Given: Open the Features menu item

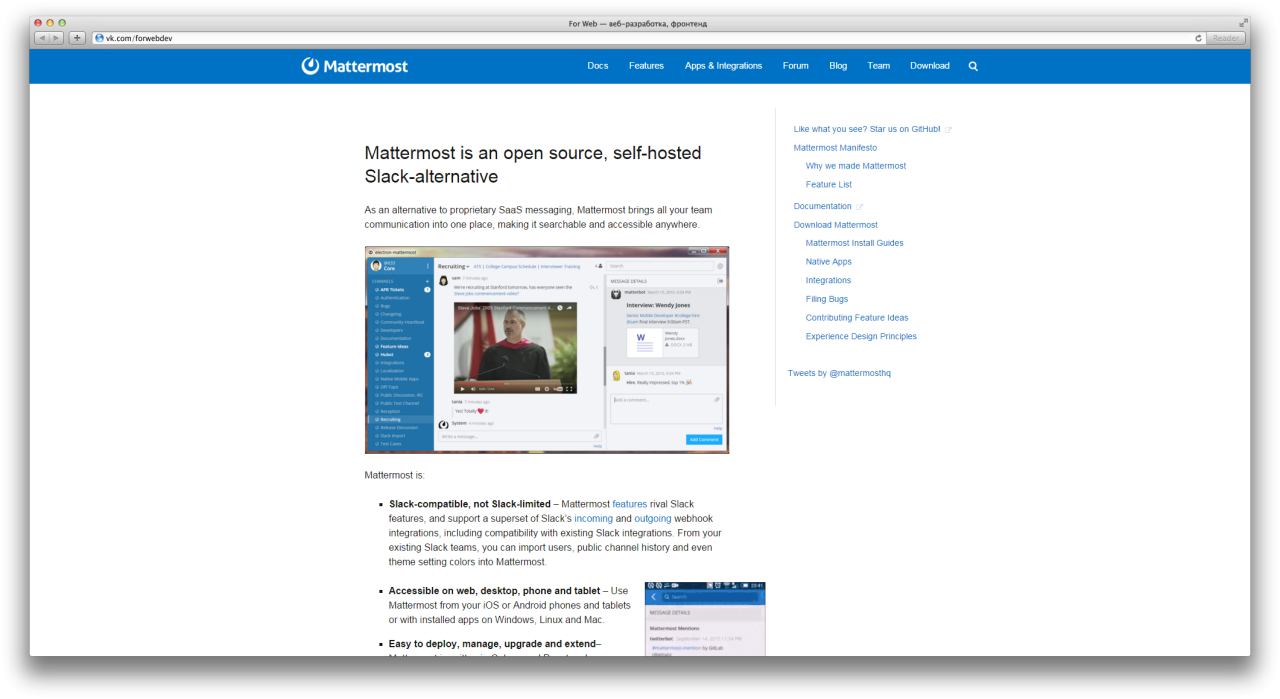Looking at the screenshot, I should (x=646, y=66).
